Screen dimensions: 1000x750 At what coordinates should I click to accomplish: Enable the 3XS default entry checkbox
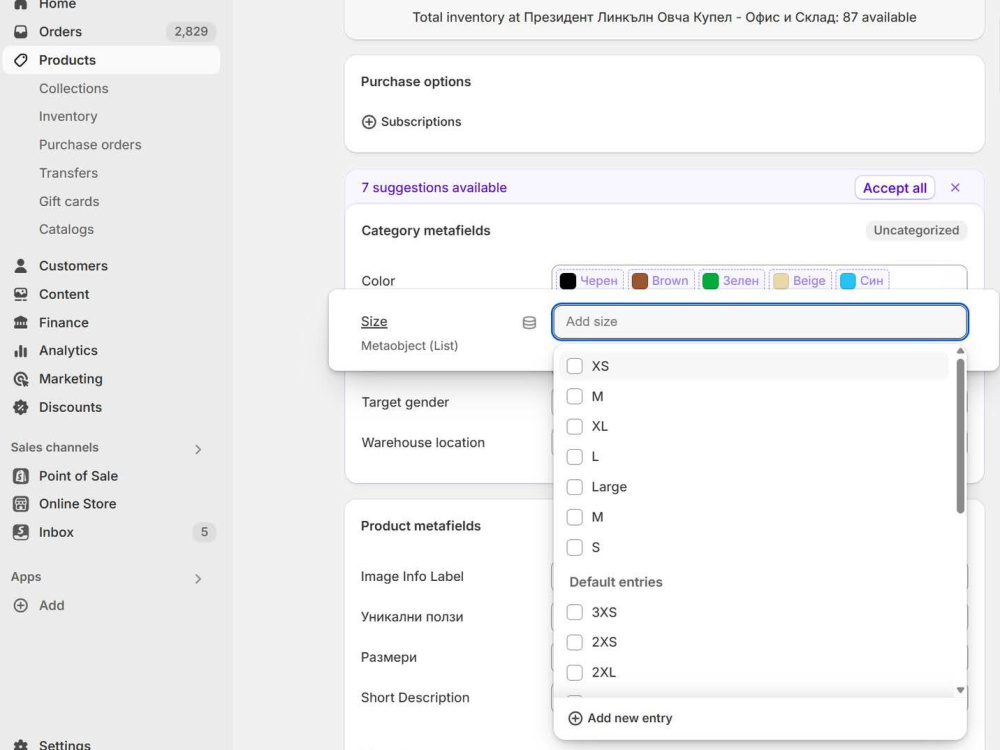(x=575, y=612)
